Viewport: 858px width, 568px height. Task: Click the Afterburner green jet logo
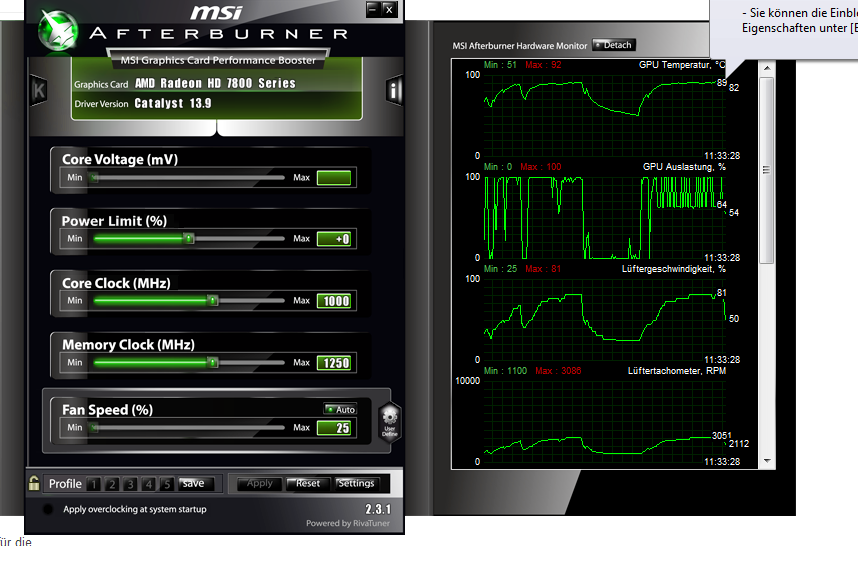(x=58, y=32)
